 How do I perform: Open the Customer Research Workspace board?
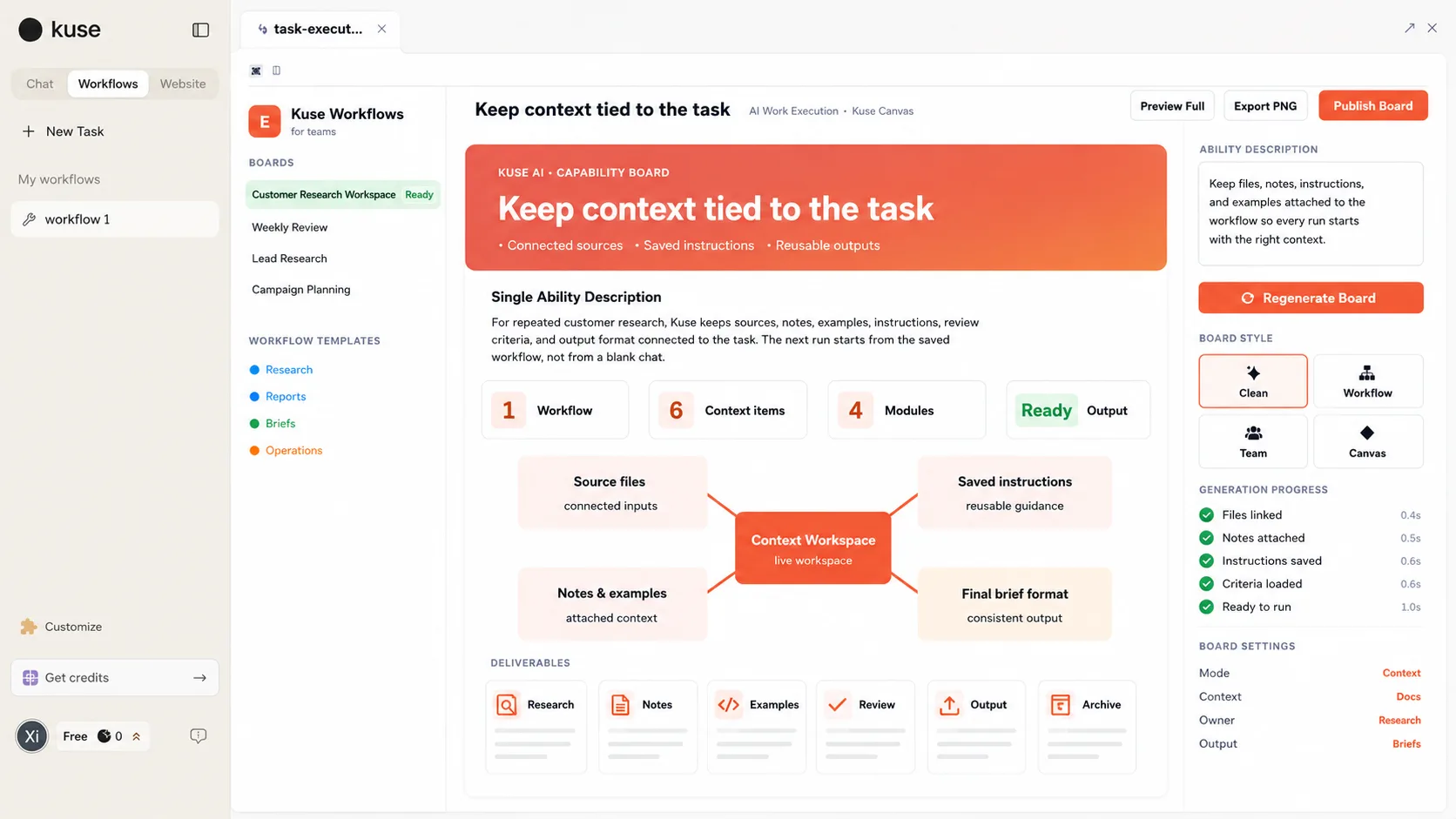click(x=343, y=195)
